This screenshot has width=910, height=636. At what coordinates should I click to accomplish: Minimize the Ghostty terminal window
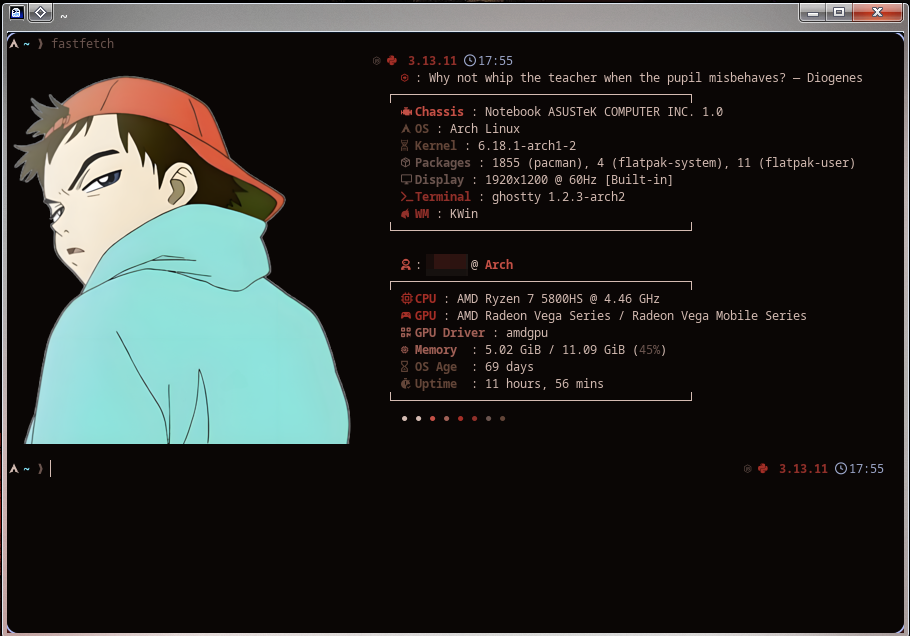click(x=813, y=12)
